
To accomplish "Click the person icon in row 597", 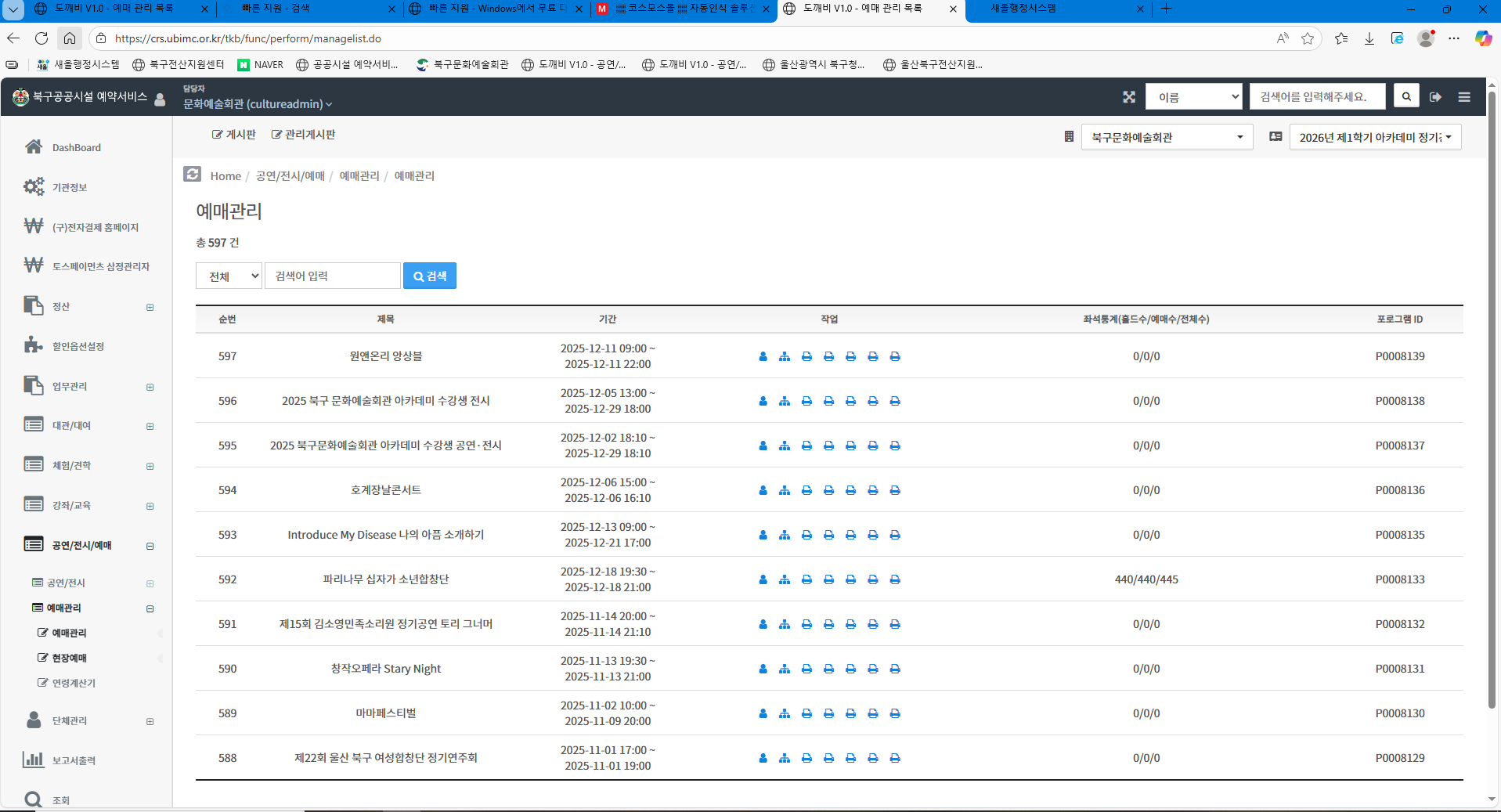I will (x=763, y=356).
